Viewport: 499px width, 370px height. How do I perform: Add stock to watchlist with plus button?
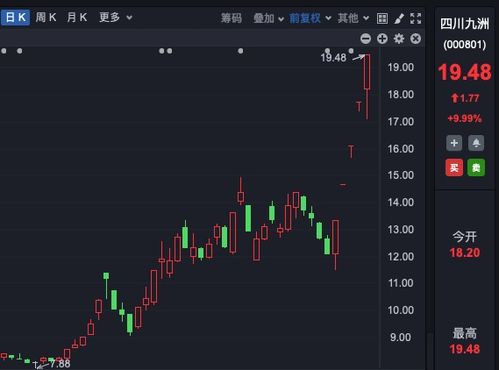[454, 143]
